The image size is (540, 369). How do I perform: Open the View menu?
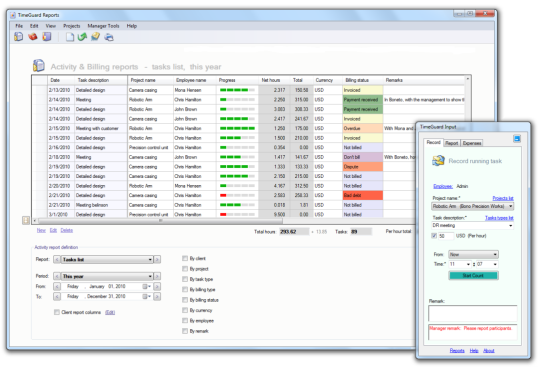[51, 26]
